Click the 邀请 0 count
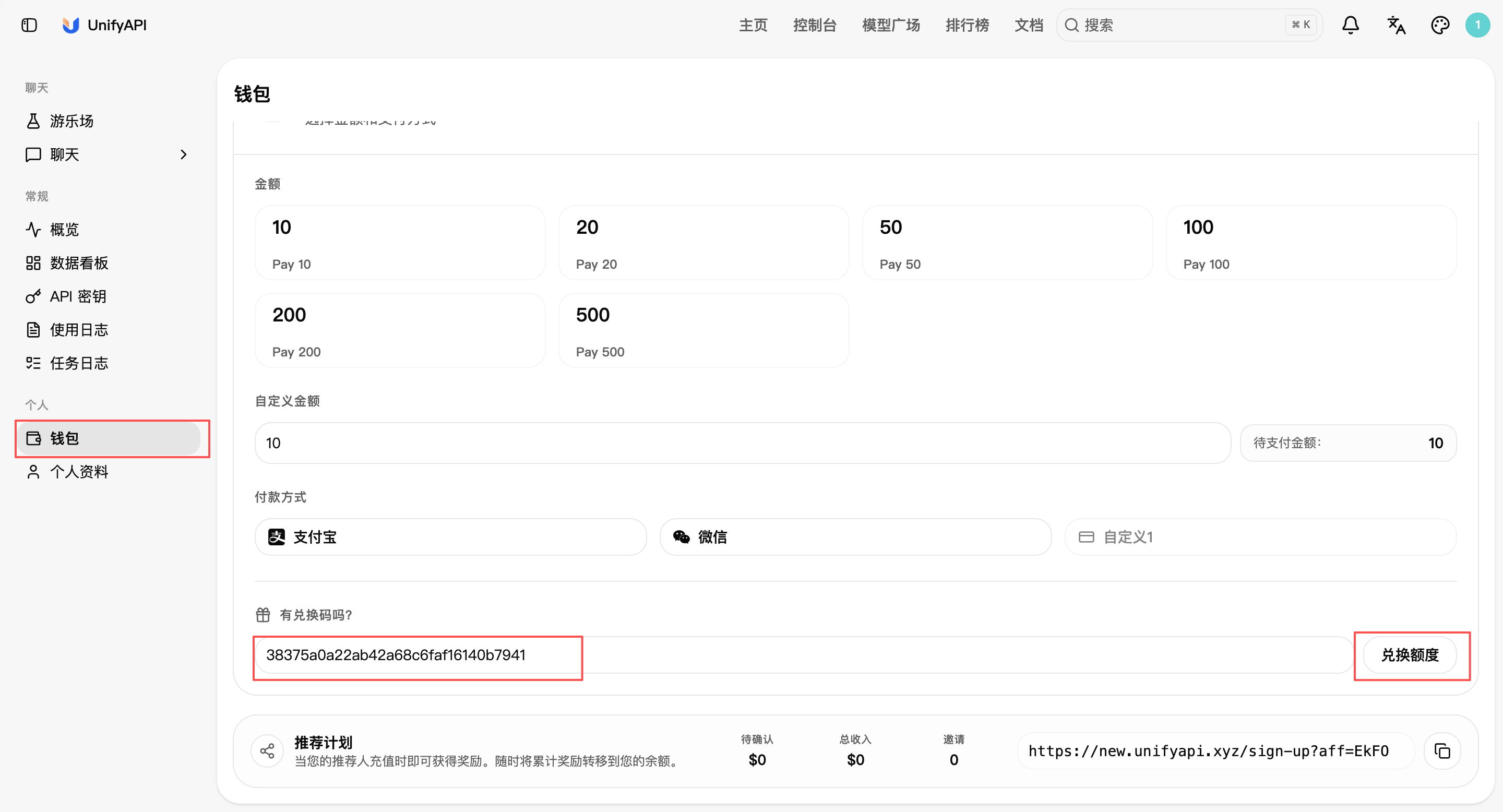1503x812 pixels. pyautogui.click(x=954, y=759)
